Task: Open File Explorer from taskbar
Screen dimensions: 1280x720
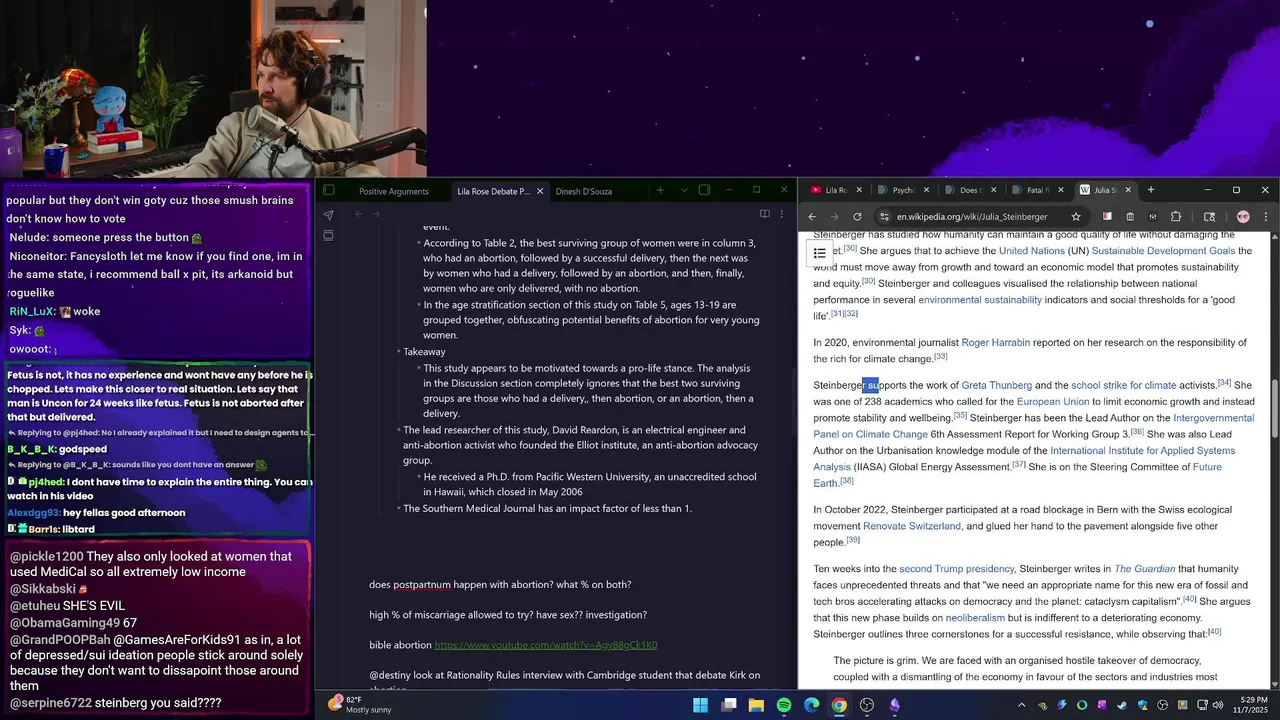Action: point(756,705)
